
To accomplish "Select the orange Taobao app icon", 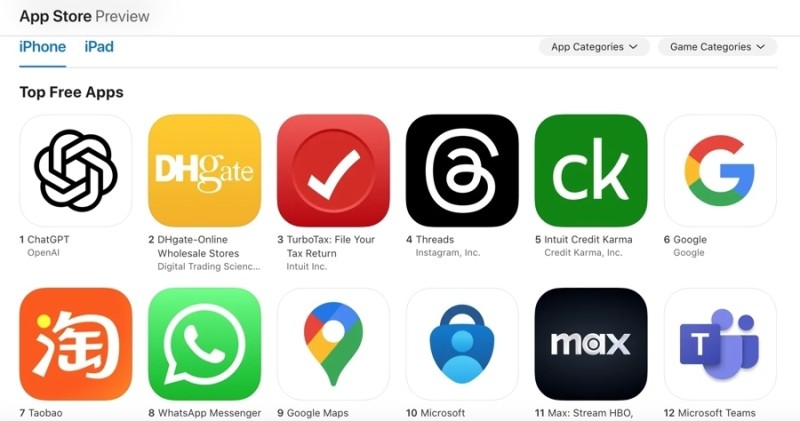I will (x=76, y=344).
